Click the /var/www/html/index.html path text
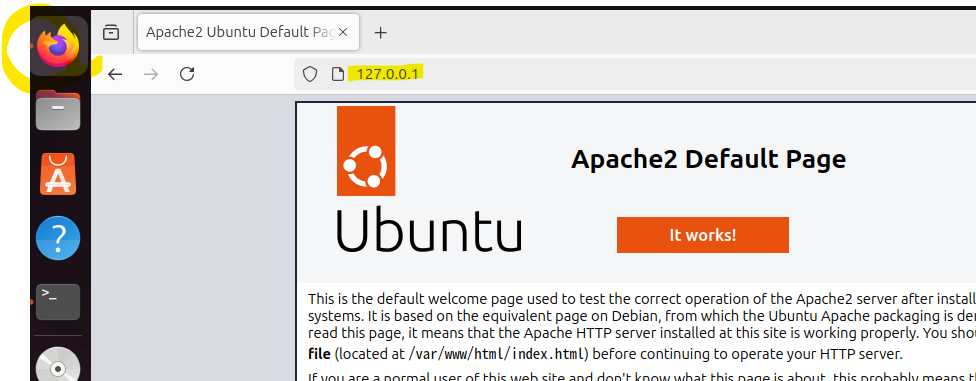Screen dimensions: 976x381 [497, 355]
